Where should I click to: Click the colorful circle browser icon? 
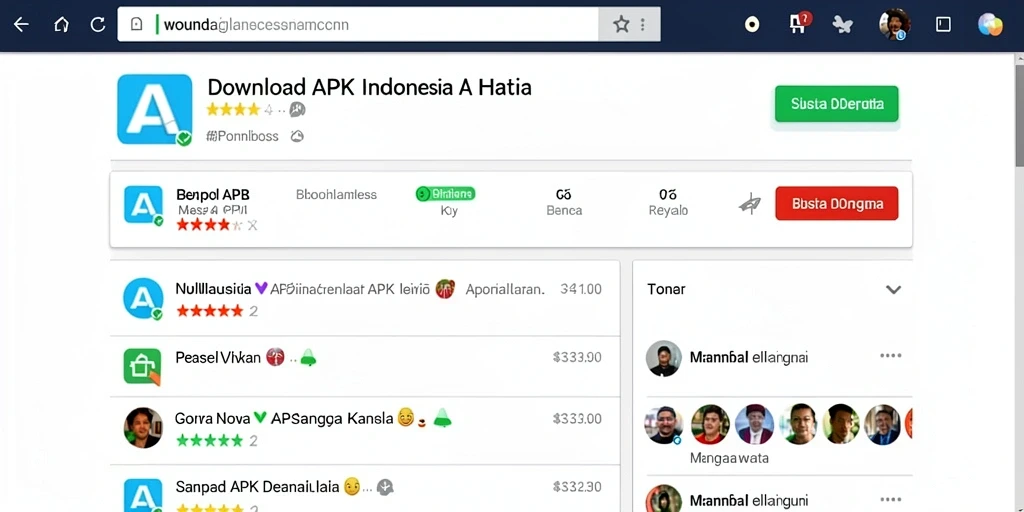pos(990,25)
